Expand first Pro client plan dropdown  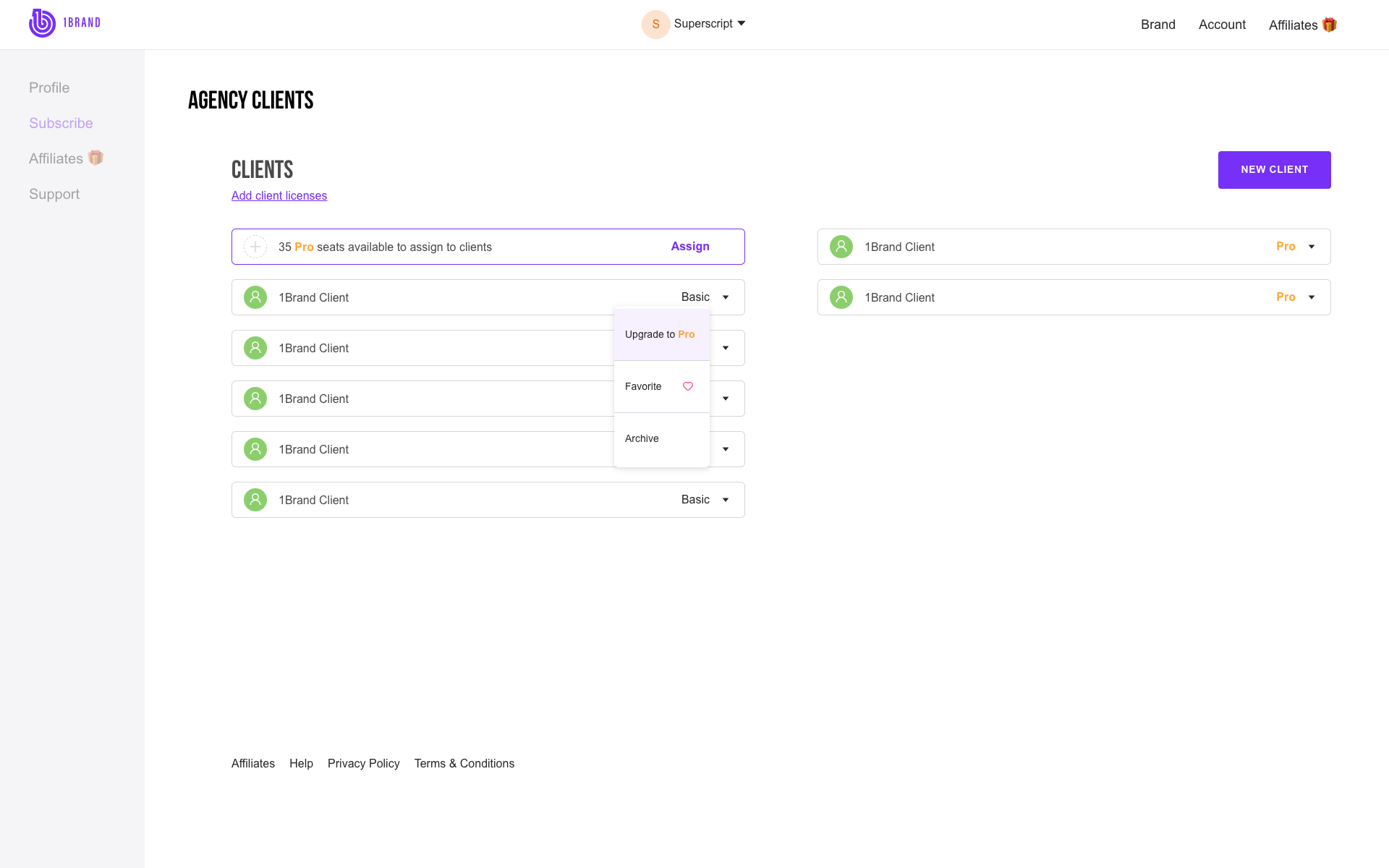click(1312, 247)
